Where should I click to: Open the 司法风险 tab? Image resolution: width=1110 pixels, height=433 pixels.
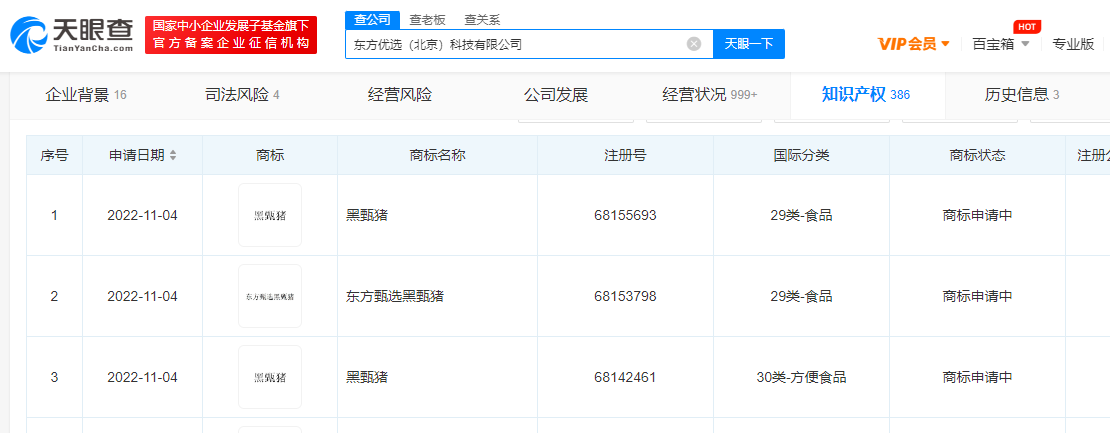tap(242, 95)
